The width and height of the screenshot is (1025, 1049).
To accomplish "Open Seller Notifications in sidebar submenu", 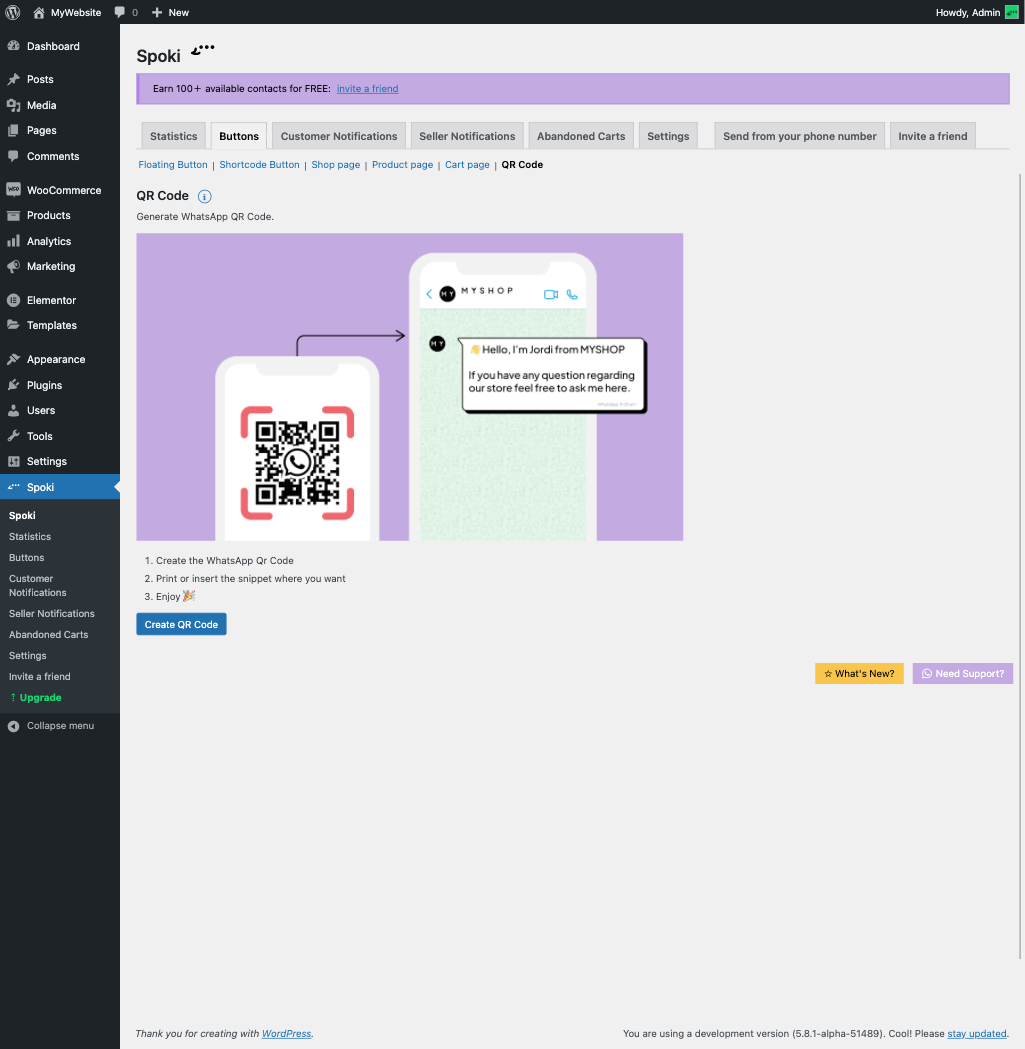I will [x=52, y=613].
